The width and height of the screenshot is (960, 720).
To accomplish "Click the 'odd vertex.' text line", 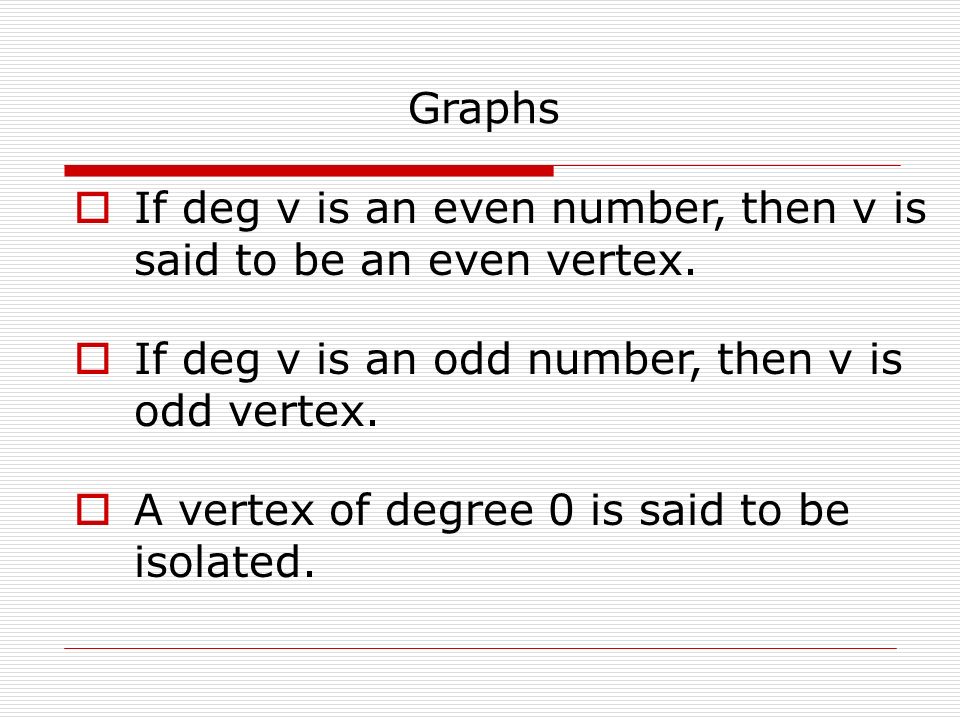I will click(256, 411).
